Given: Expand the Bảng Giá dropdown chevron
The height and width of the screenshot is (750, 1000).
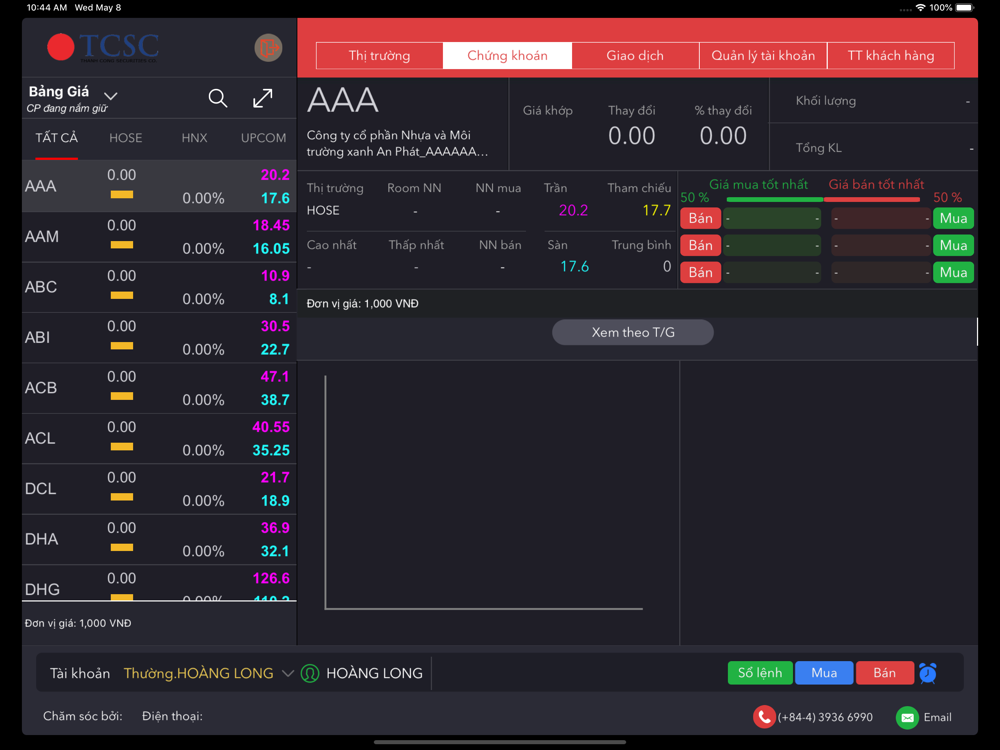Looking at the screenshot, I should 111,96.
